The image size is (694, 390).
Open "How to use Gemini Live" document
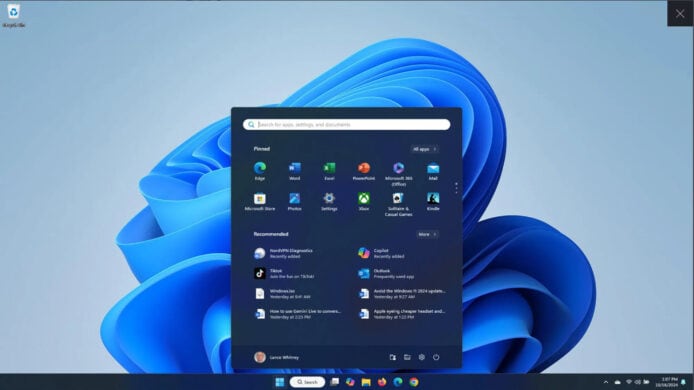297,314
